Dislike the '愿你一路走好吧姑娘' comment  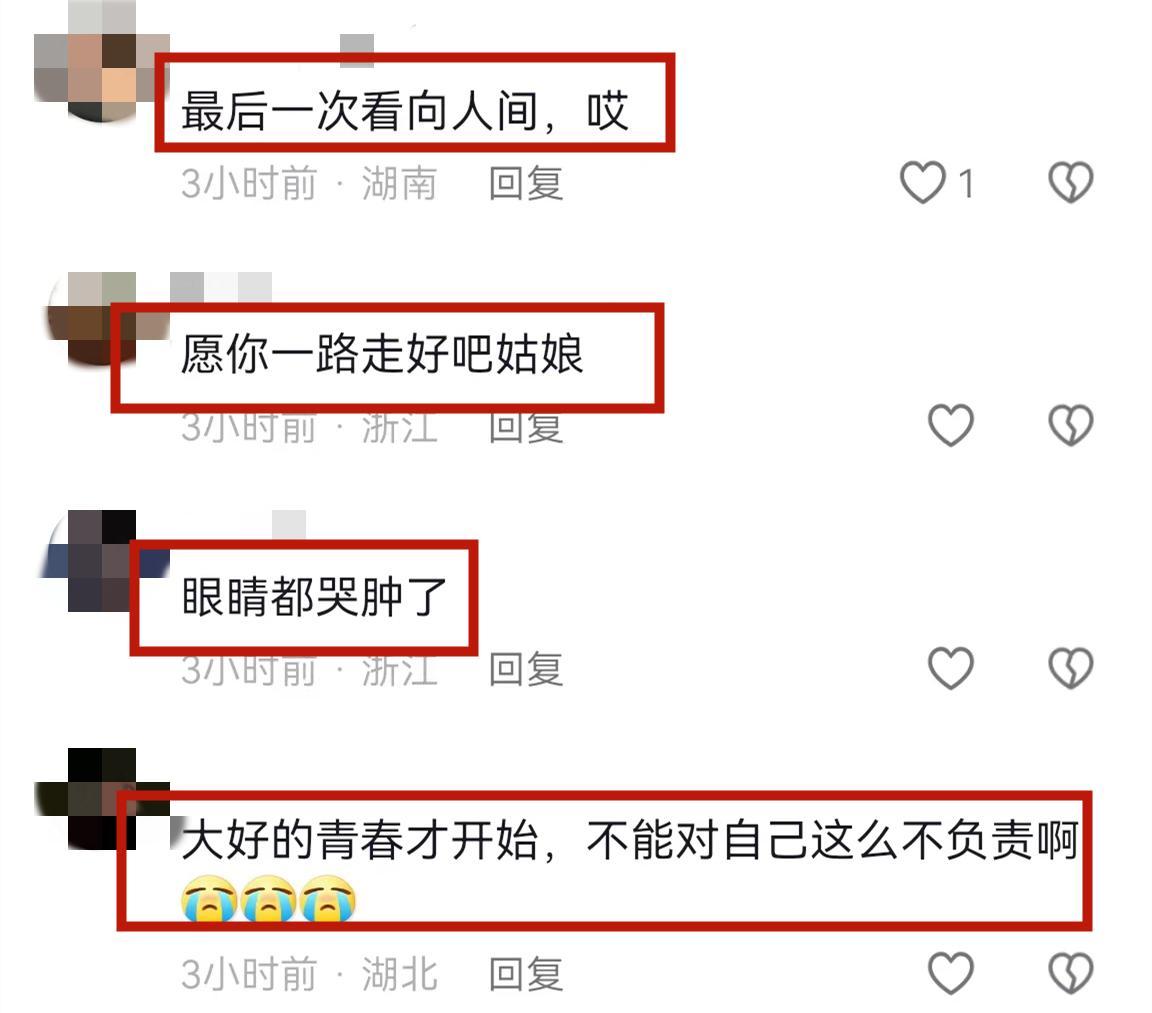(x=1070, y=425)
